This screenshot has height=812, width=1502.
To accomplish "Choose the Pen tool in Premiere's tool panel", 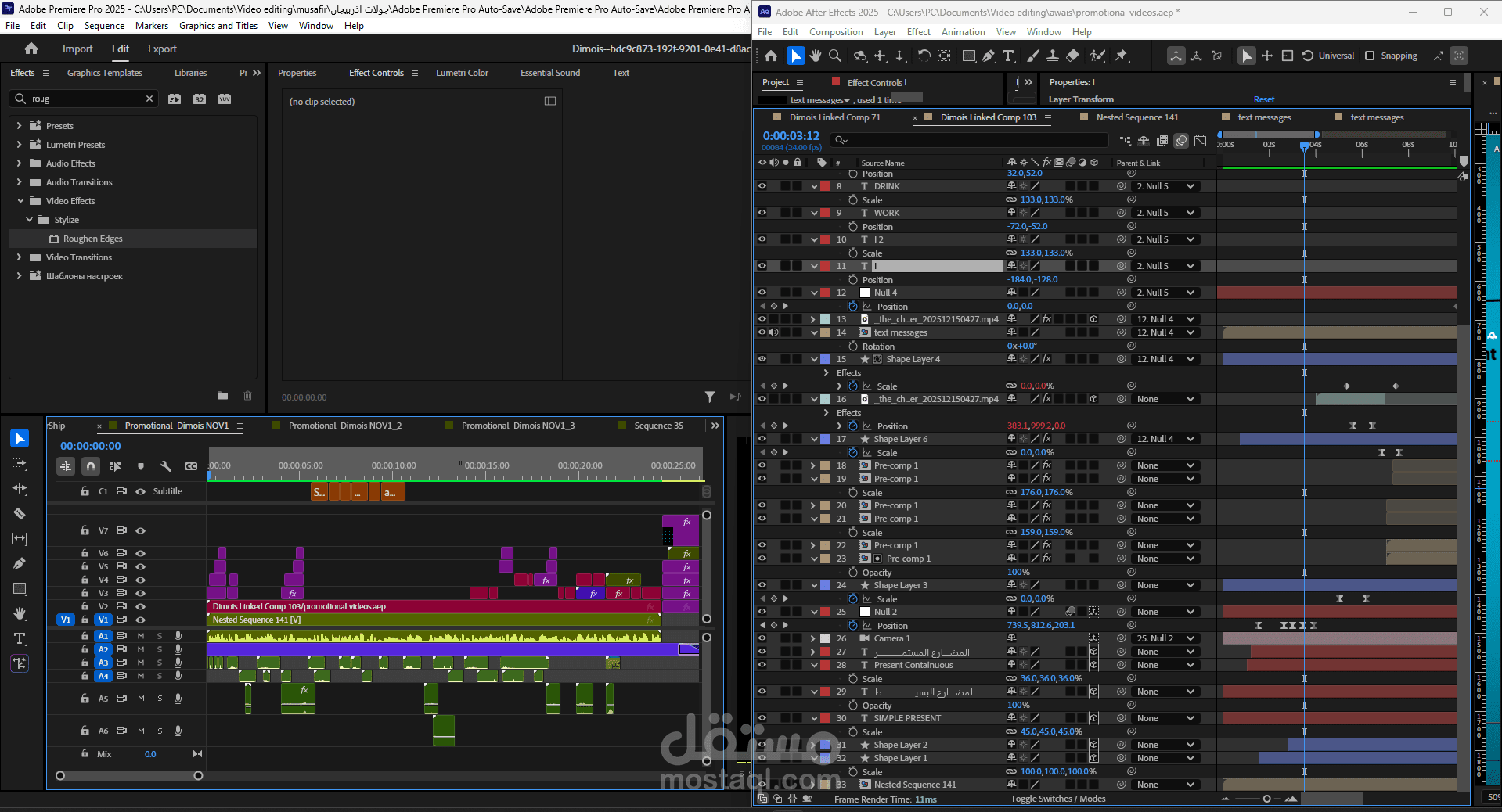I will tap(20, 563).
